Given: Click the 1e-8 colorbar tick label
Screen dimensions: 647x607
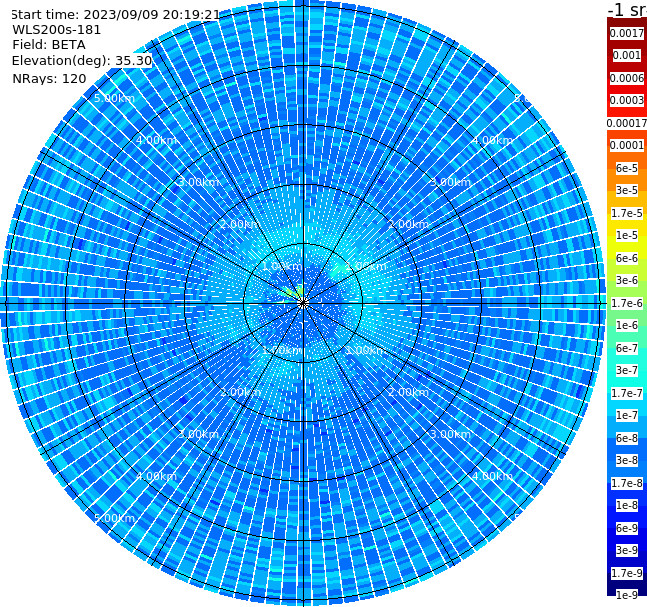Looking at the screenshot, I should [x=627, y=505].
